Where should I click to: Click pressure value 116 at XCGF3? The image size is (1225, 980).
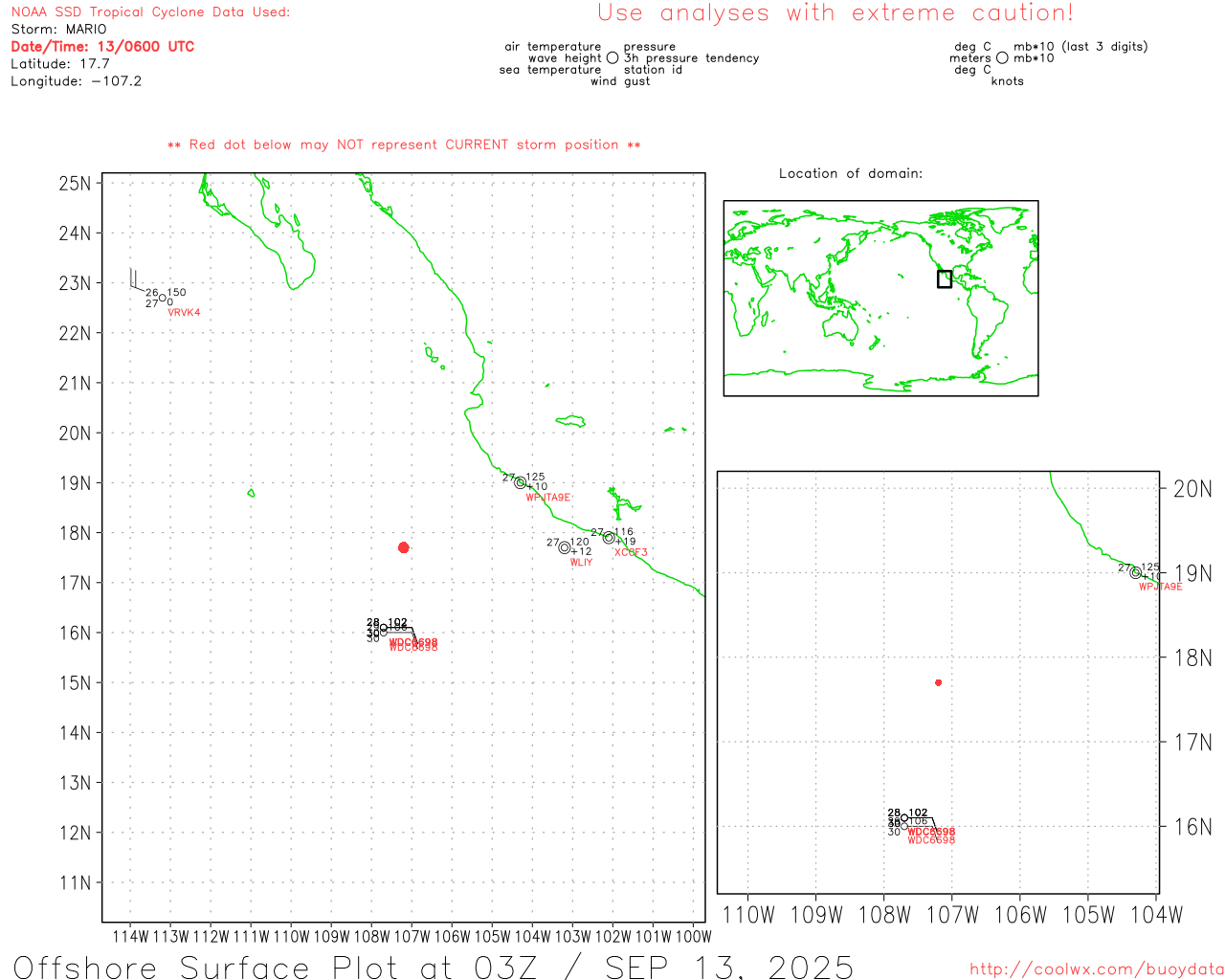pos(624,532)
